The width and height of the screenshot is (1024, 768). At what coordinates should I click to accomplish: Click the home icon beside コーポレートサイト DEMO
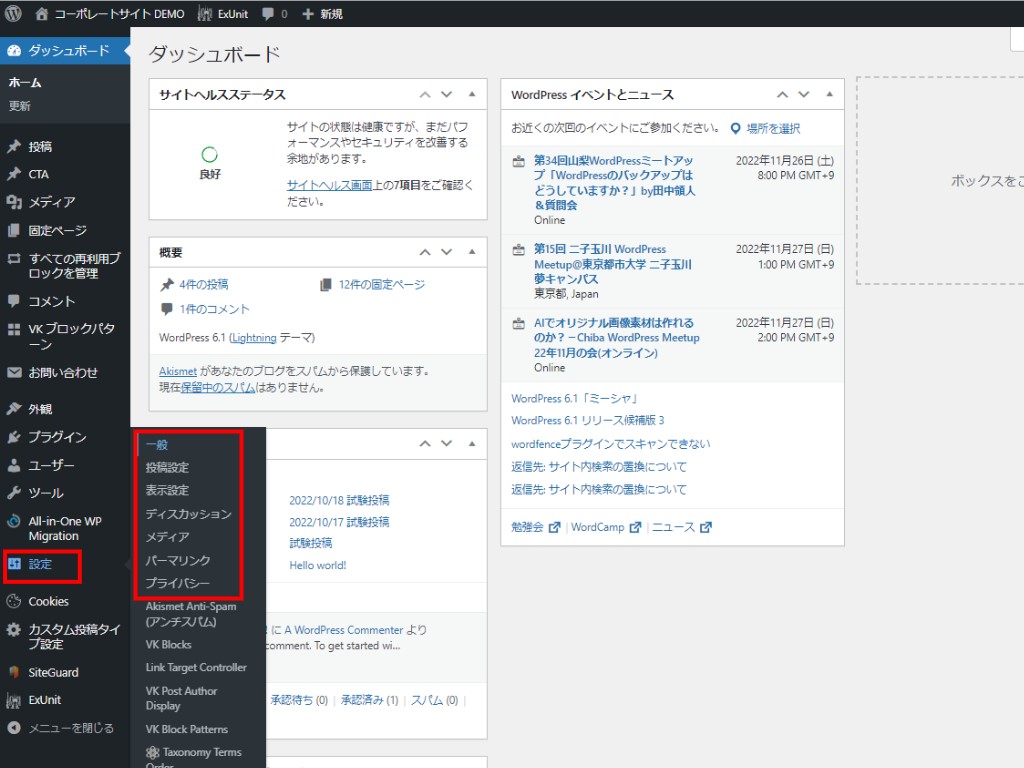pyautogui.click(x=41, y=14)
